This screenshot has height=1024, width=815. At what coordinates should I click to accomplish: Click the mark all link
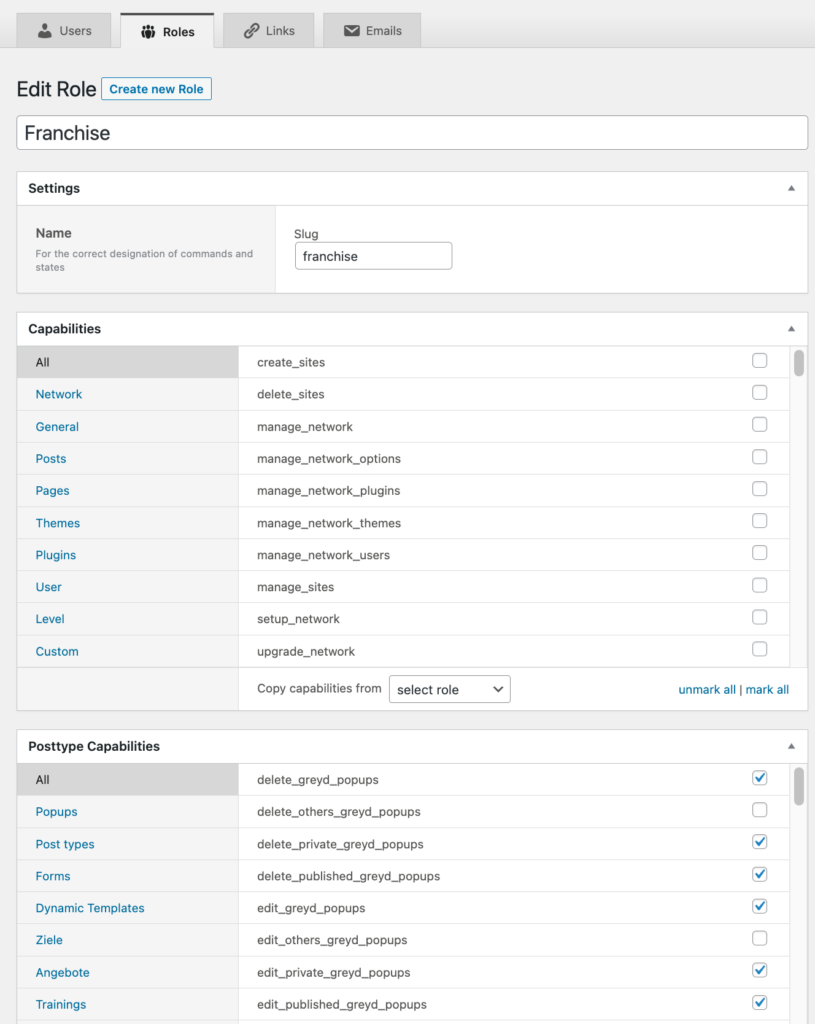point(766,688)
